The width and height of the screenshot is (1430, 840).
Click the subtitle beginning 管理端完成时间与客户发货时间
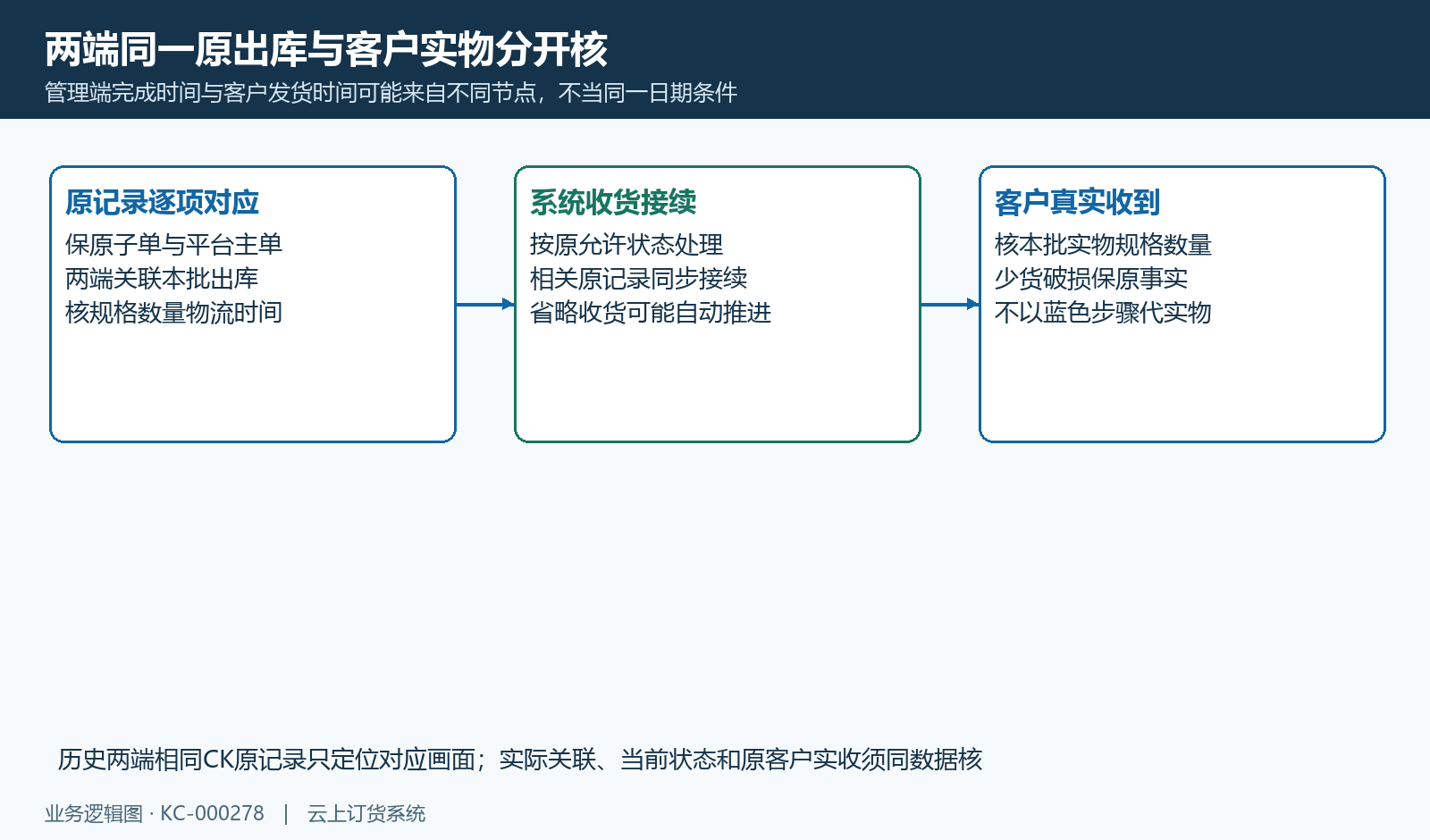[x=391, y=93]
